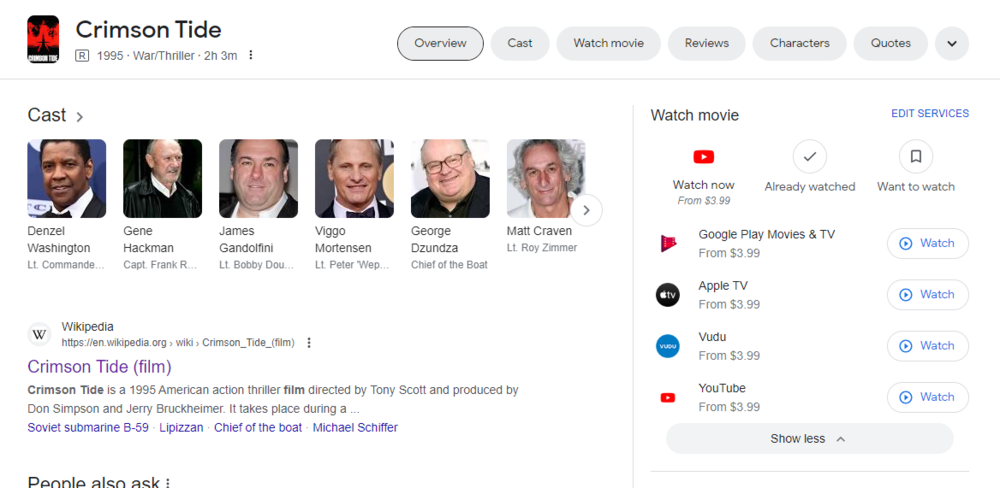Viewport: 1000px width, 488px height.
Task: Collapse services list with Show less
Action: pyautogui.click(x=809, y=439)
